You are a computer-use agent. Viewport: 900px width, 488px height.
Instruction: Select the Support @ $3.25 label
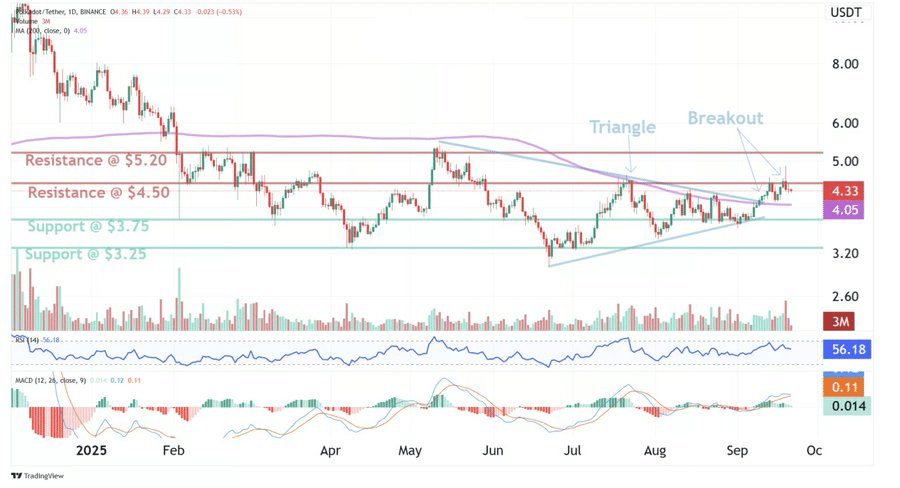click(x=85, y=254)
